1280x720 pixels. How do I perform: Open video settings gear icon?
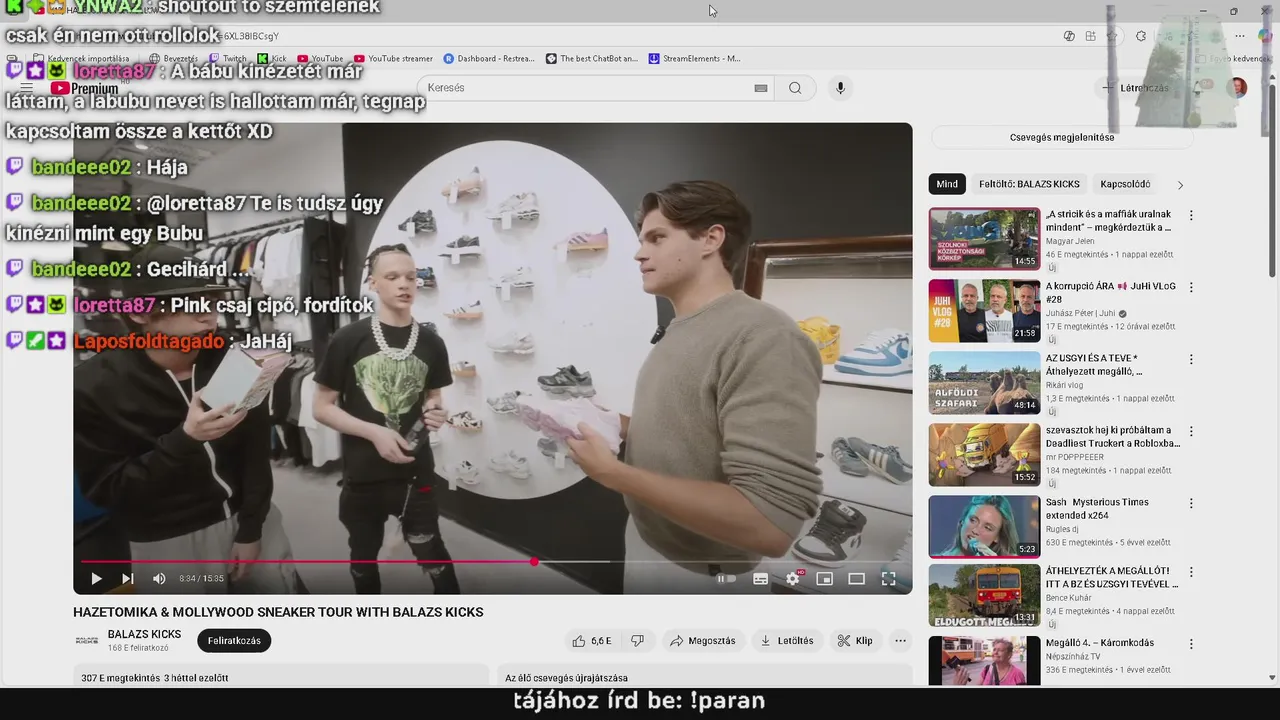pyautogui.click(x=793, y=578)
